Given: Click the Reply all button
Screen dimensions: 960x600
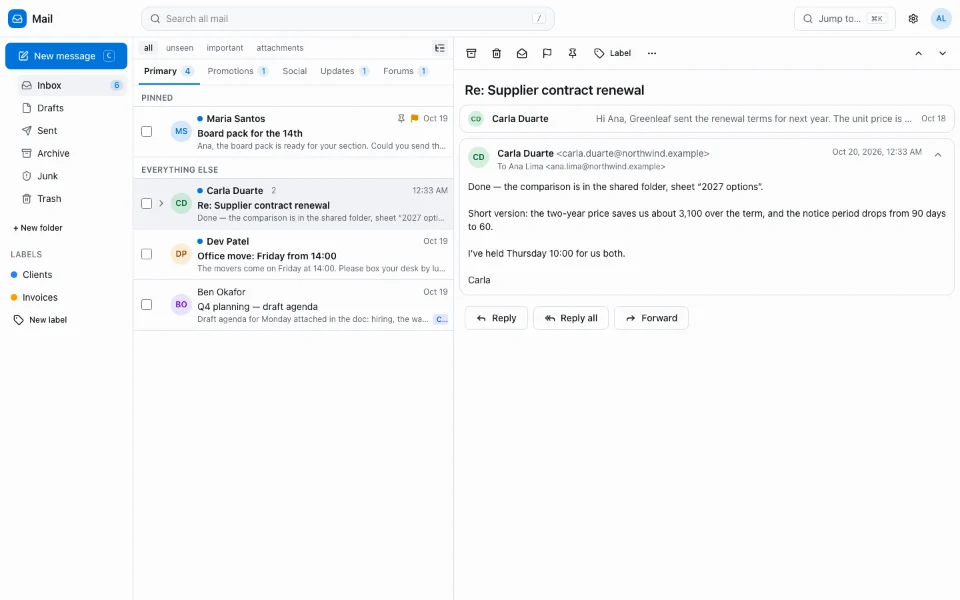Looking at the screenshot, I should (x=571, y=318).
